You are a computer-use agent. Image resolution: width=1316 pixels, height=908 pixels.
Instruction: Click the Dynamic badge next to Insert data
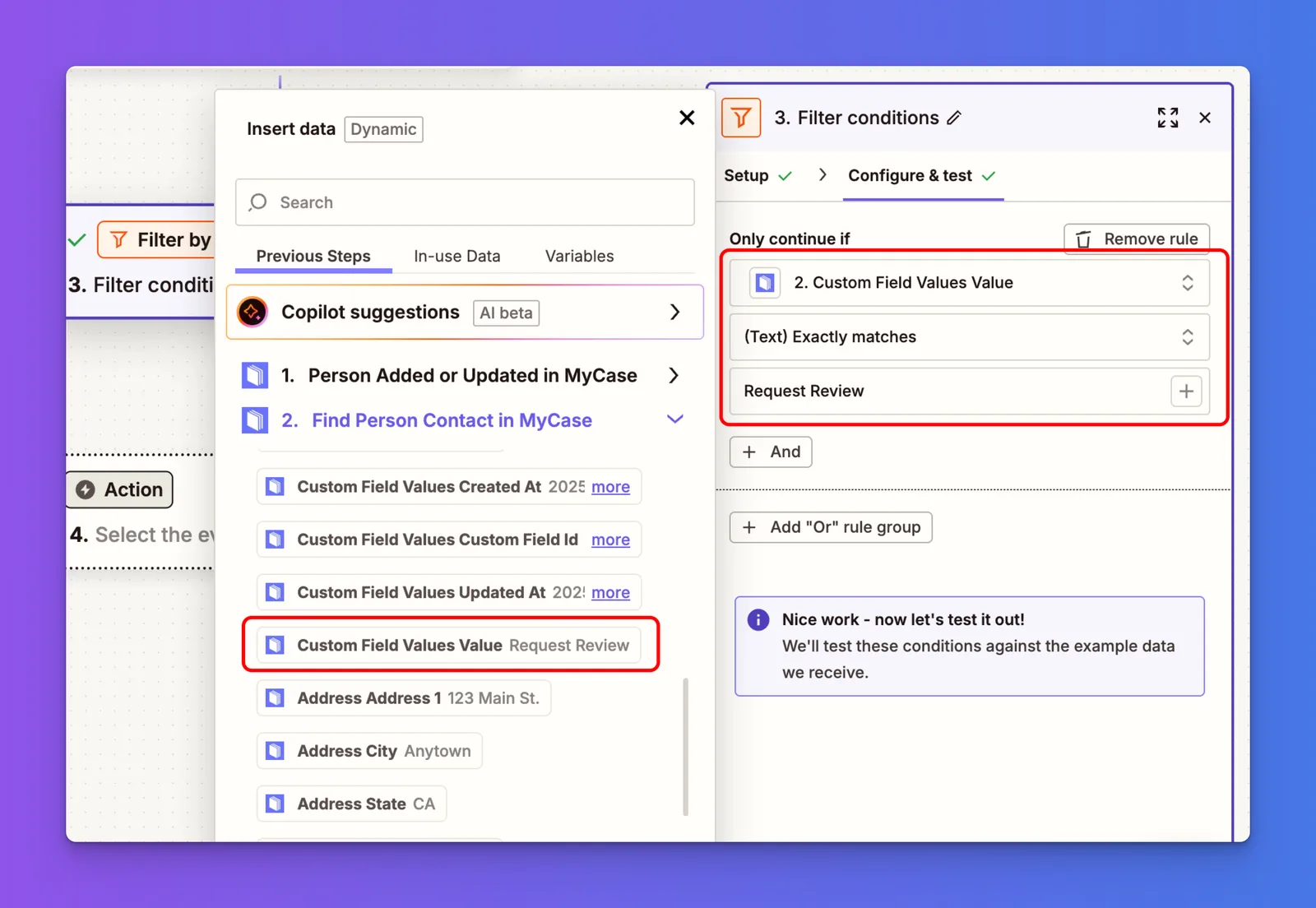[x=383, y=129]
